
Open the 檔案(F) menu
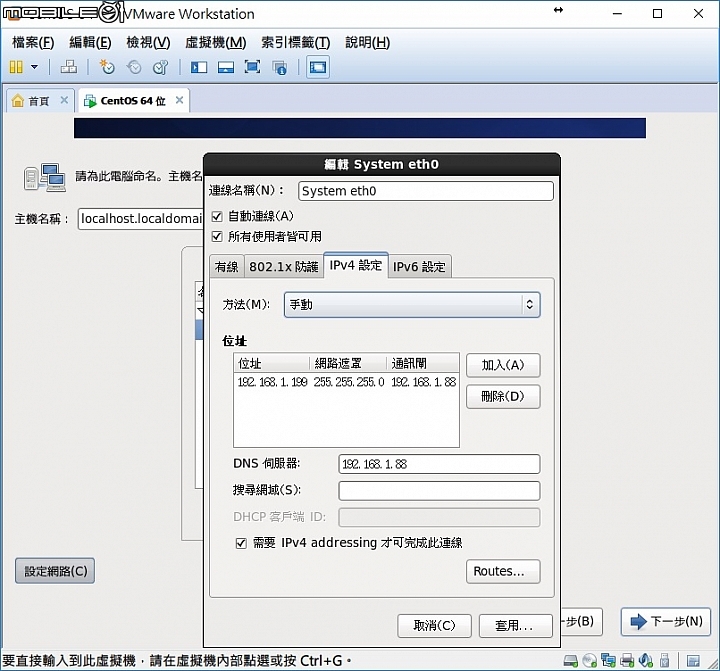(x=33, y=43)
